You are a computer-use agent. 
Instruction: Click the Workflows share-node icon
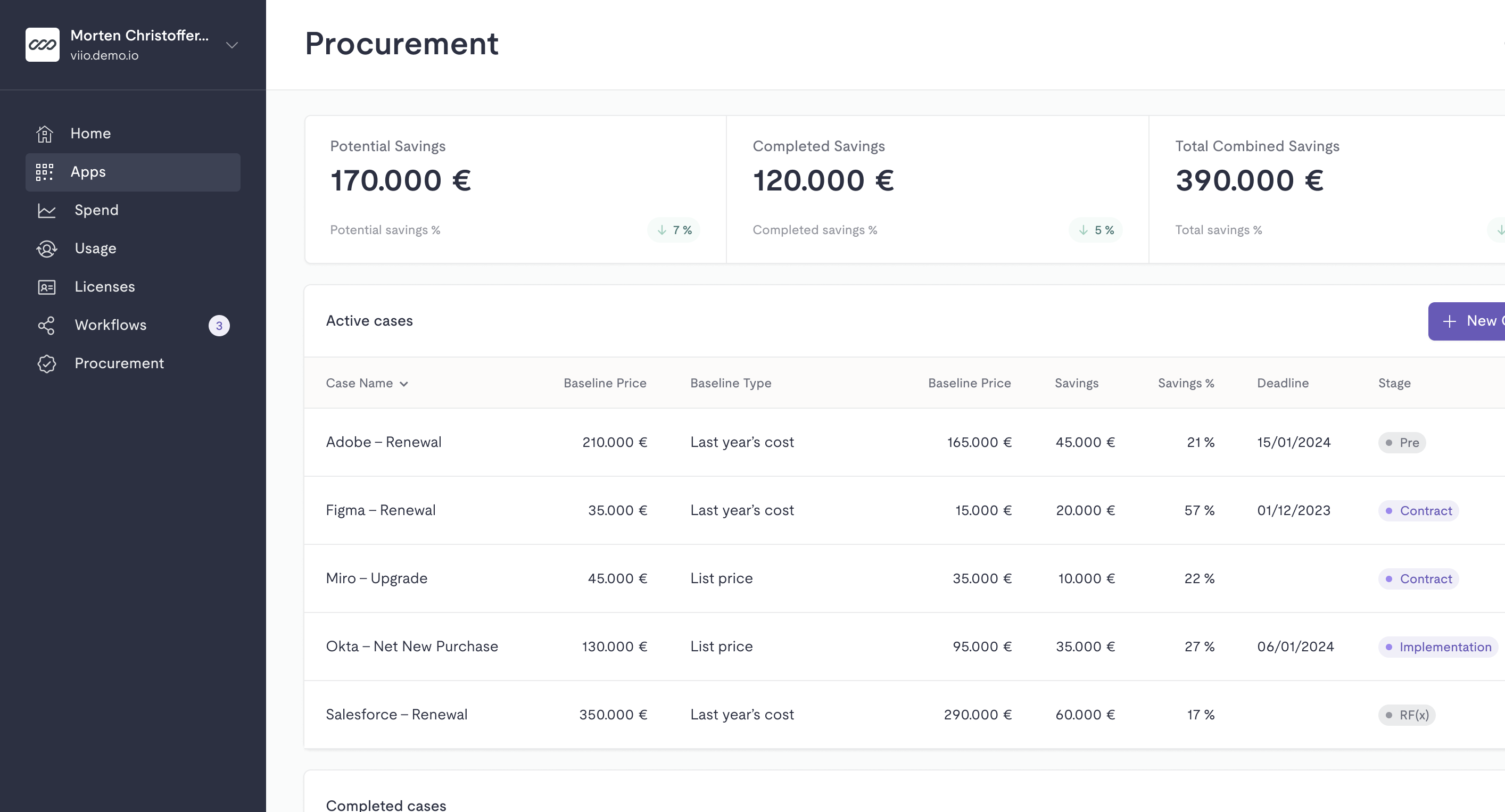point(46,325)
